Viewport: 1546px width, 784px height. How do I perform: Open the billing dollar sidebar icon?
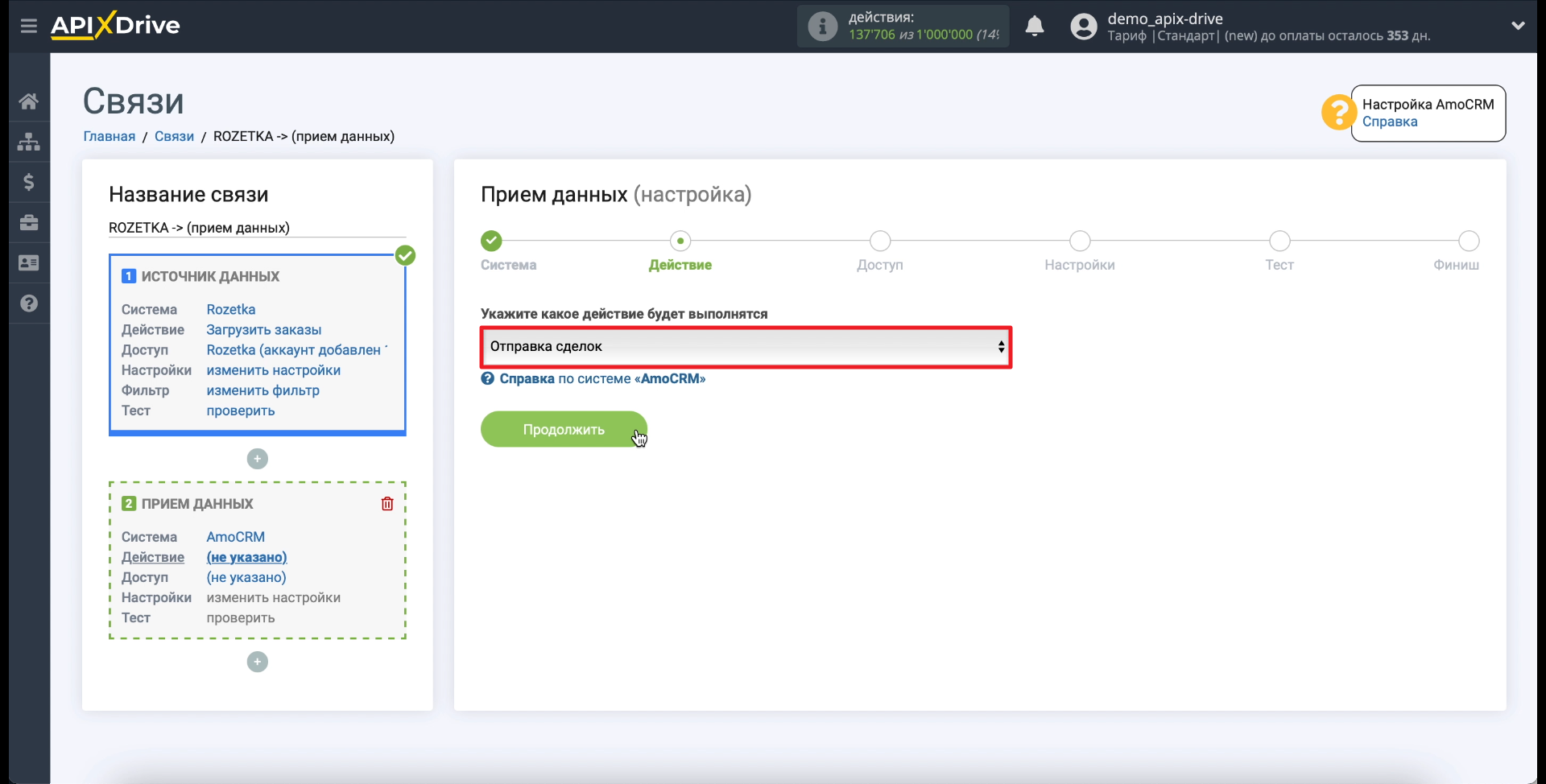[29, 182]
